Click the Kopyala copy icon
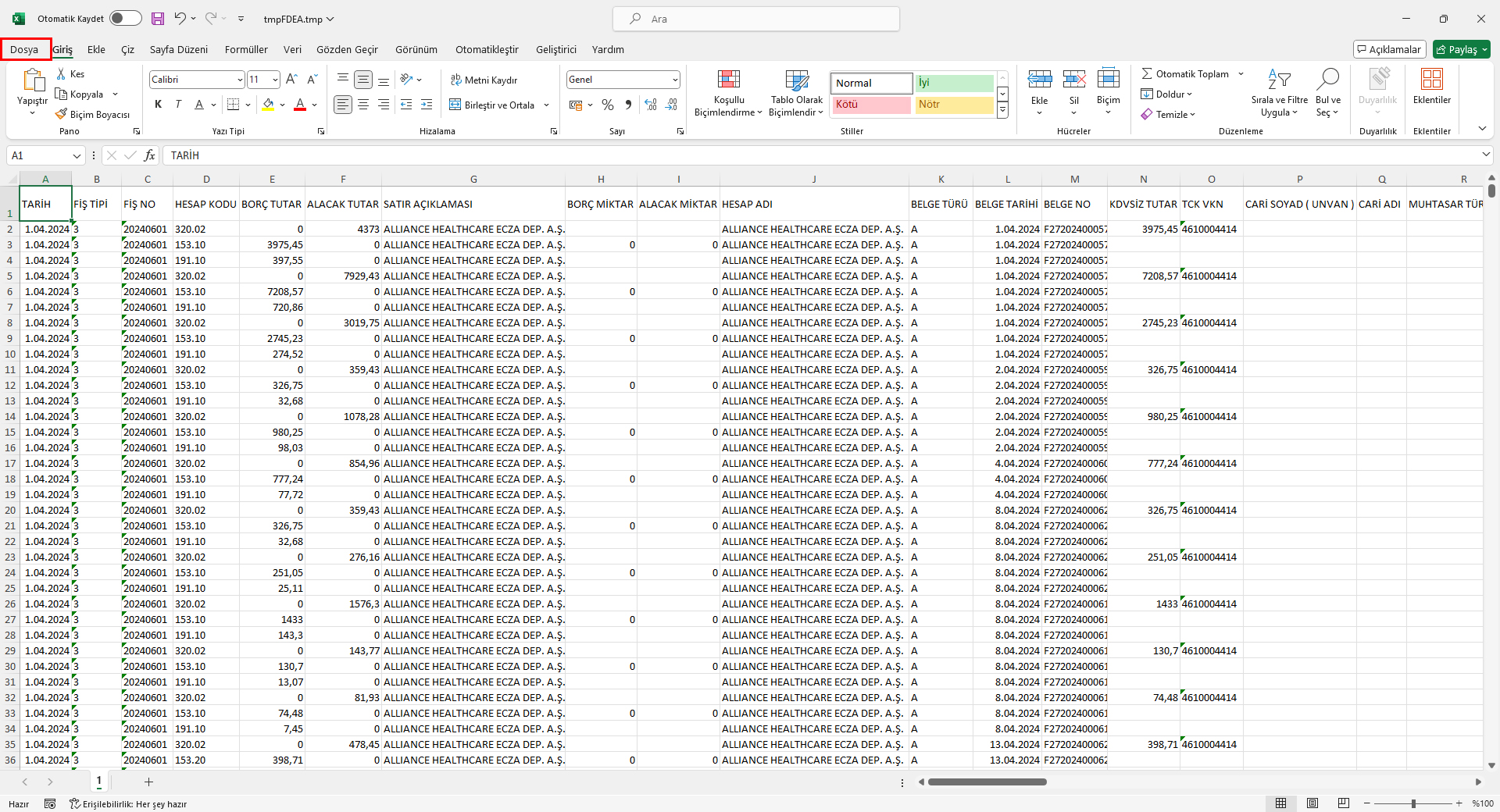The height and width of the screenshot is (812, 1500). coord(61,94)
